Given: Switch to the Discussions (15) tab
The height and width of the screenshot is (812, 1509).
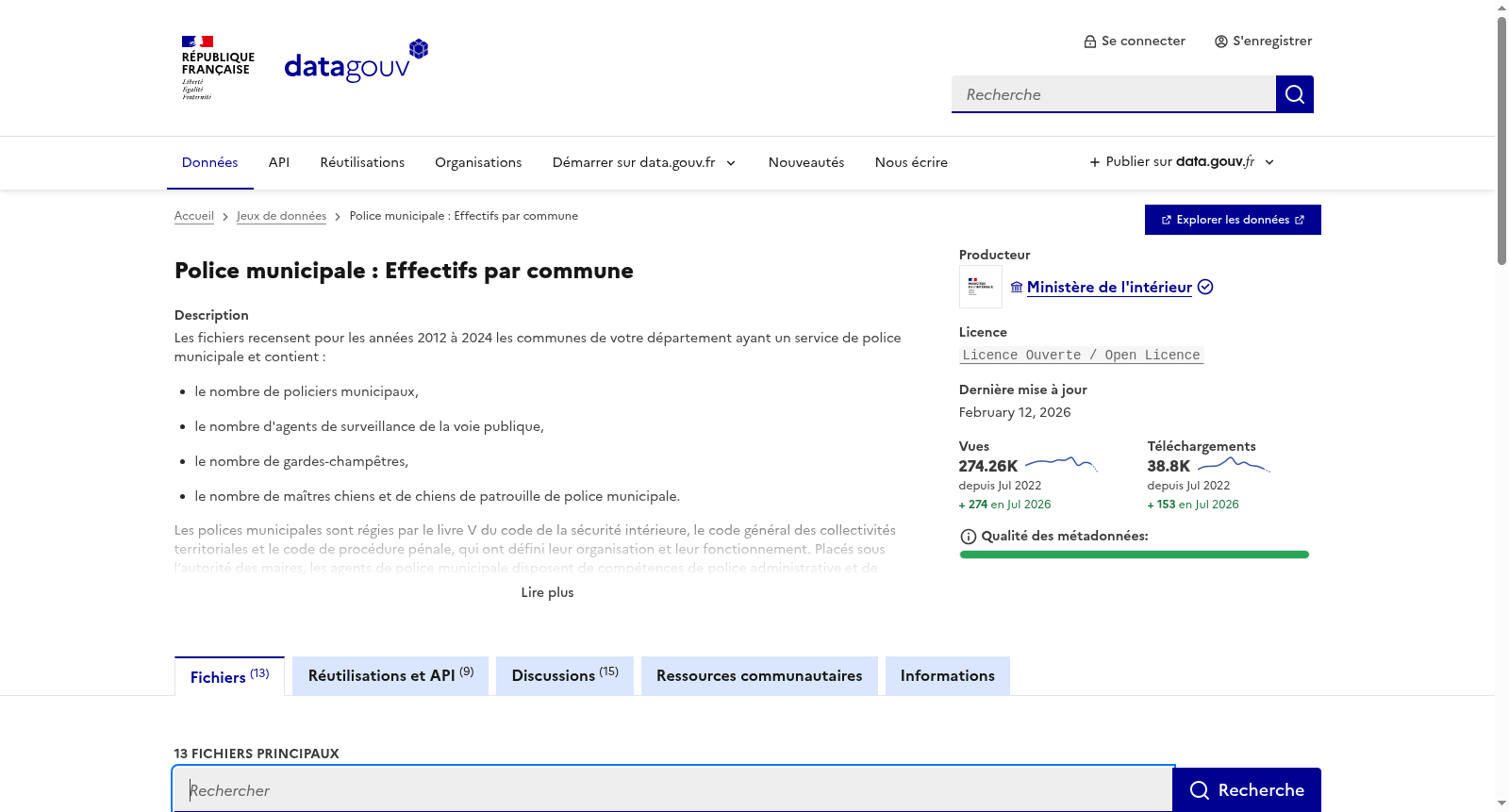Looking at the screenshot, I should pyautogui.click(x=565, y=676).
